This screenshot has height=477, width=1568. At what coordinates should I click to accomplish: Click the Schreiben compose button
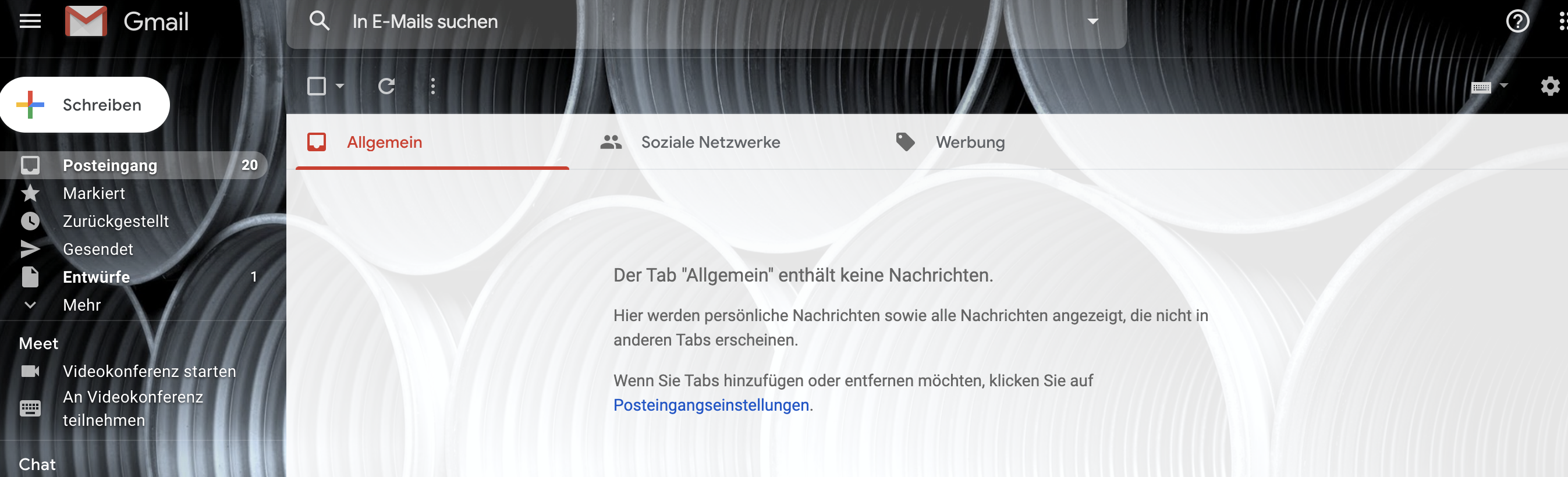[x=84, y=105]
